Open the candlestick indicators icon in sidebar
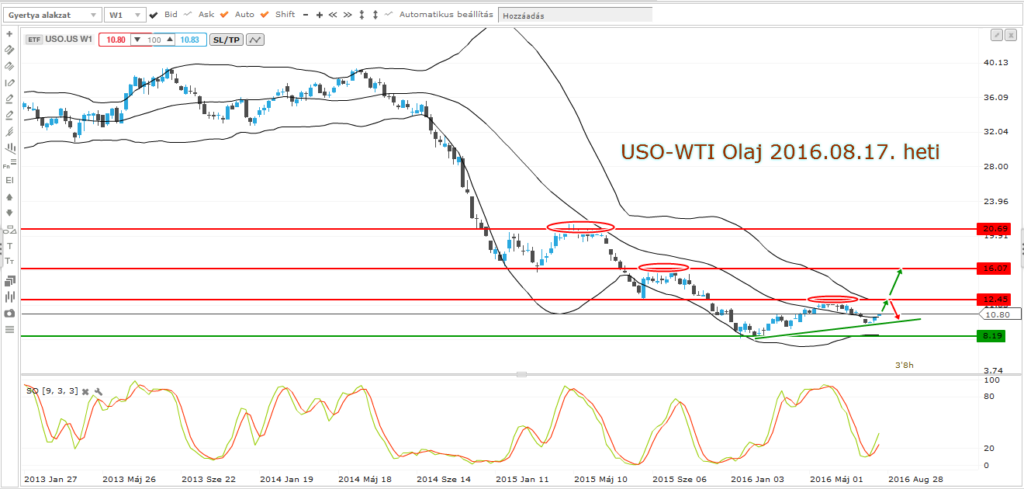1024x489 pixels. coord(10,297)
